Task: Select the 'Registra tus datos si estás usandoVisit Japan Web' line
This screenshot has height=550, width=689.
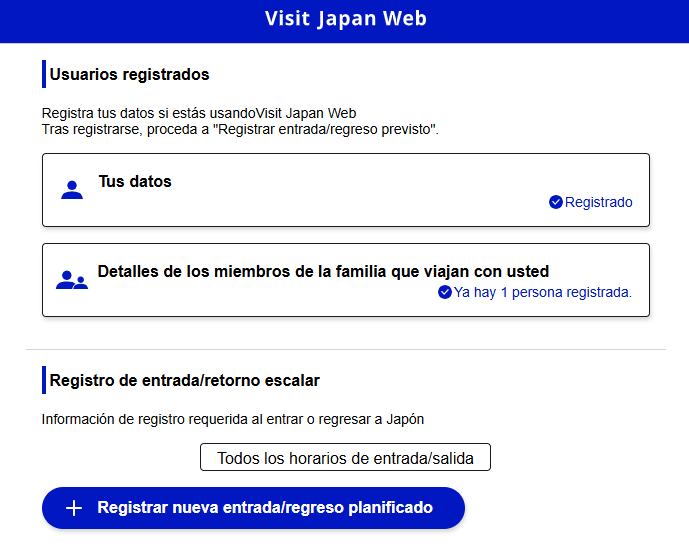Action: tap(199, 113)
